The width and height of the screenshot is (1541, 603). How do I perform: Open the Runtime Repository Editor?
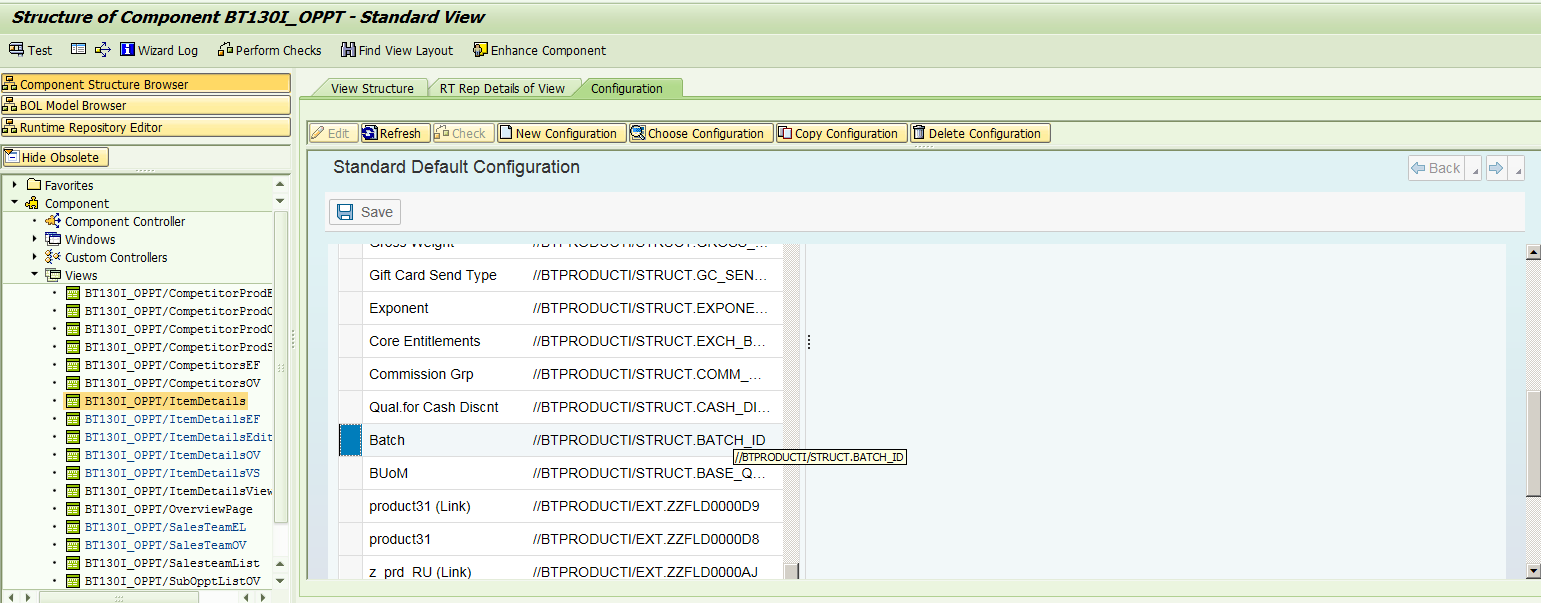coord(83,127)
